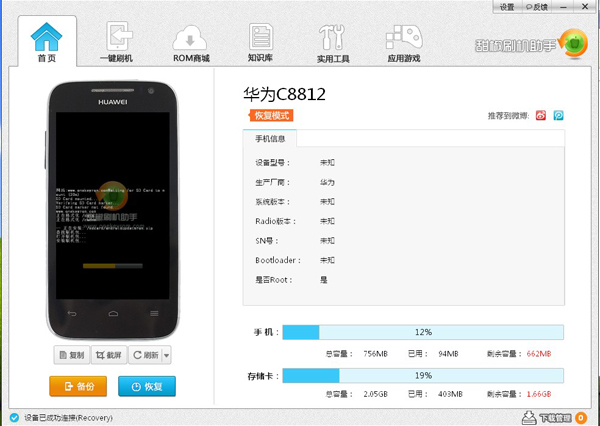Click the 截屏 screenshot button
Image resolution: width=600 pixels, height=426 pixels.
(109, 355)
